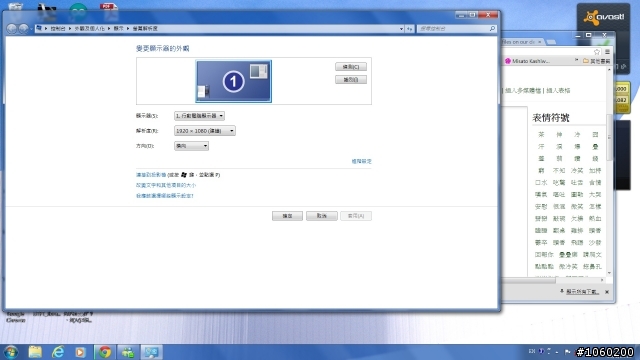Image resolution: width=640 pixels, height=360 pixels.
Task: Click 顯示所有下載 in Chrome download bar
Action: tap(582, 292)
